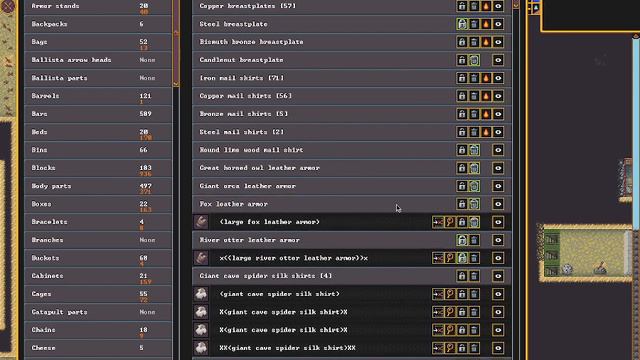640x360 pixels.
Task: Melt the Bismuth bronze breastplate
Action: 486,42
